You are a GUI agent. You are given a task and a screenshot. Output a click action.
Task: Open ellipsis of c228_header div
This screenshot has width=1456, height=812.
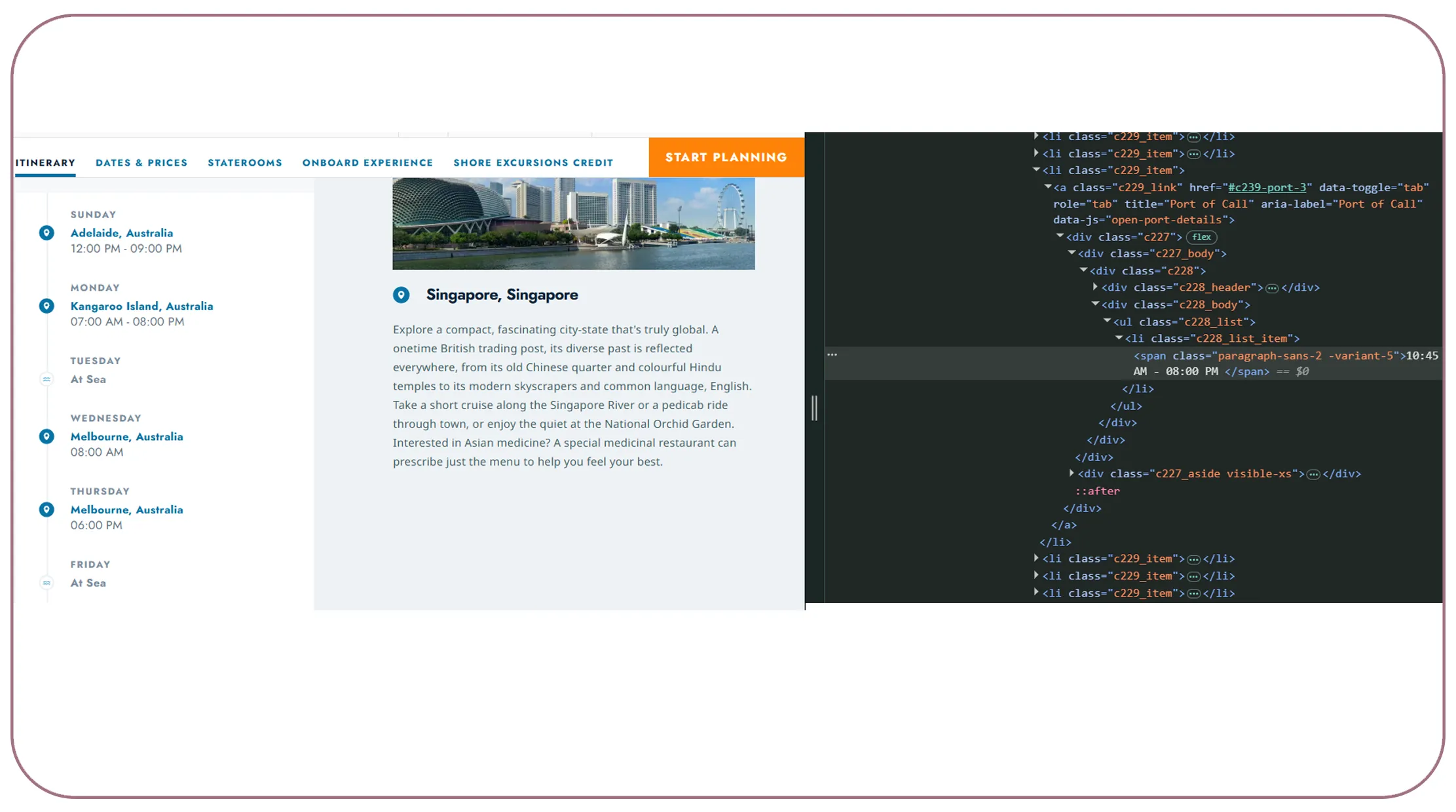[x=1272, y=288]
